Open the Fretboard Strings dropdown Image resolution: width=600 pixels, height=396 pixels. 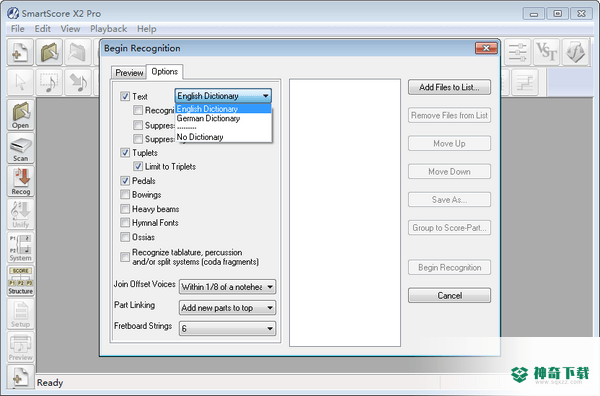point(227,328)
